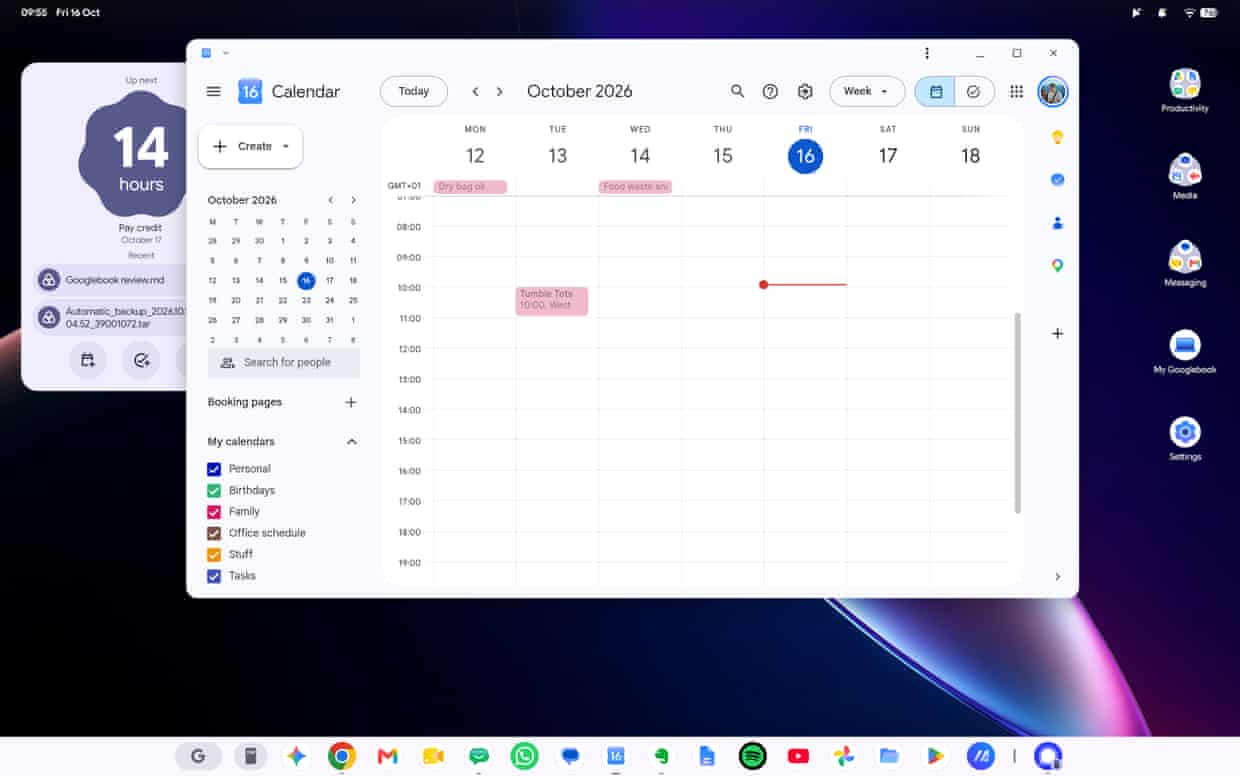Open the Google account profile picture
The width and height of the screenshot is (1240, 776).
click(x=1053, y=91)
